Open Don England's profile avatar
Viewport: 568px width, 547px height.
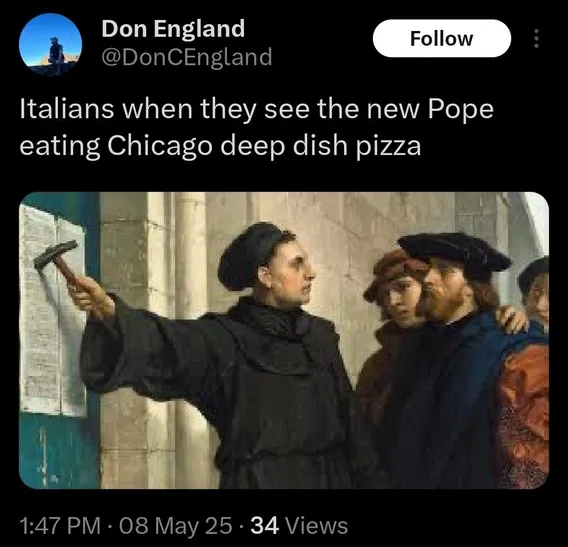point(50,45)
